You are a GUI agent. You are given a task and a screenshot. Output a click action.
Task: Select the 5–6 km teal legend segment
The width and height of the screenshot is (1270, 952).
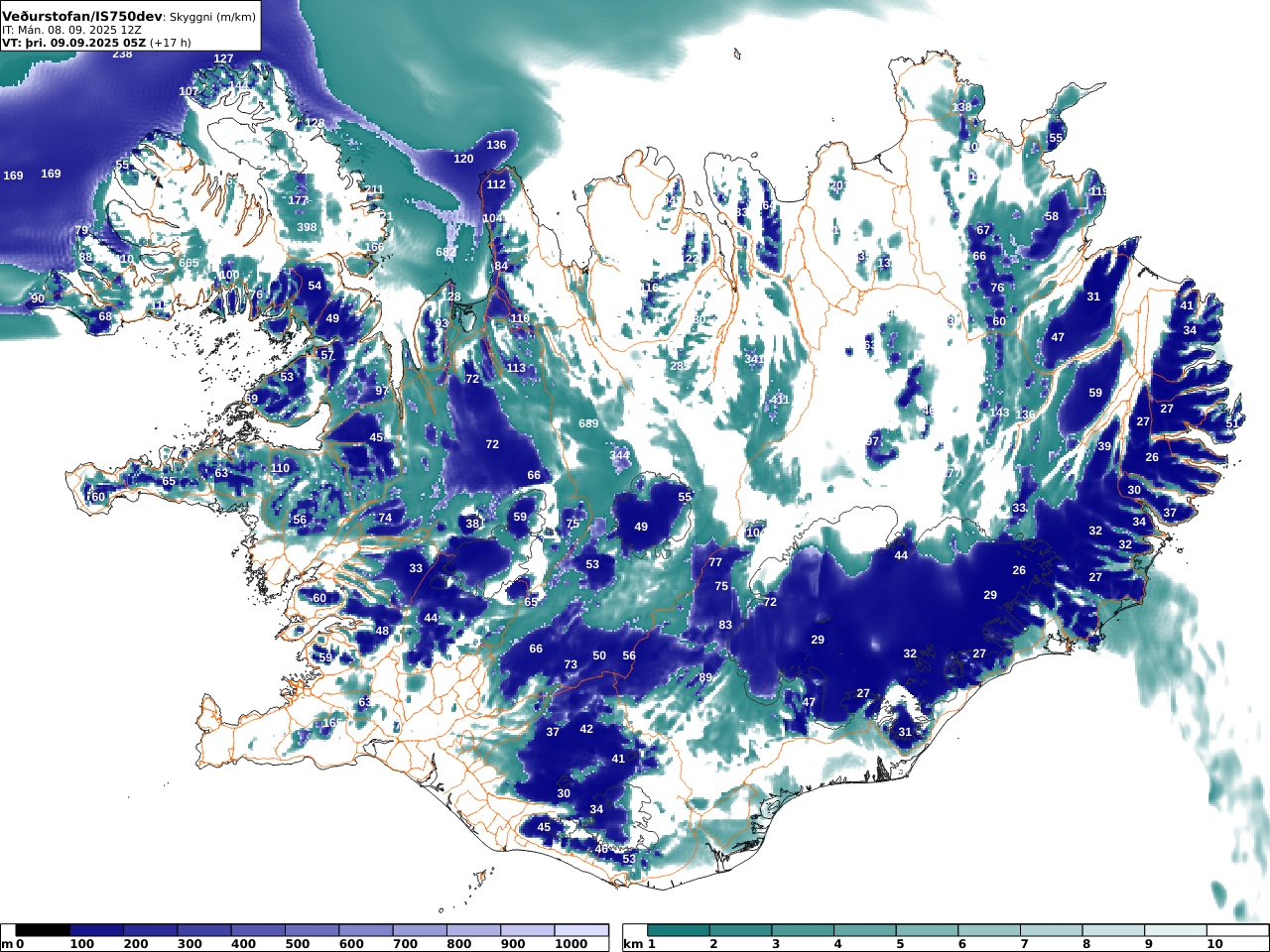[927, 930]
